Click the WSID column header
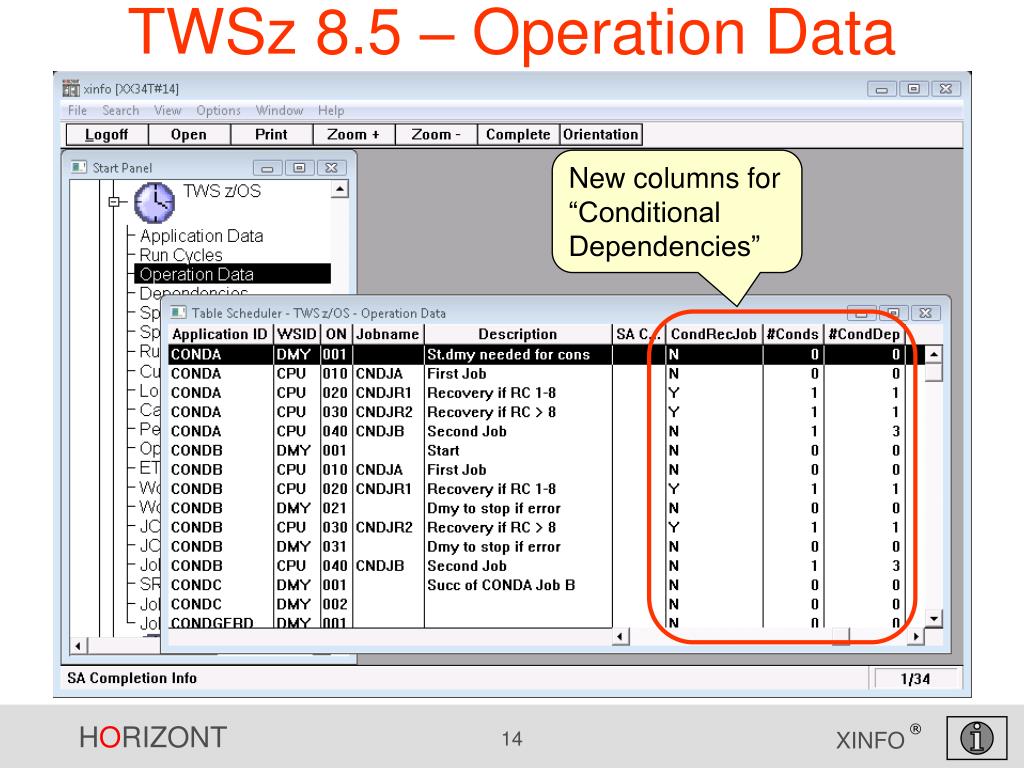This screenshot has width=1024, height=768. [296, 334]
